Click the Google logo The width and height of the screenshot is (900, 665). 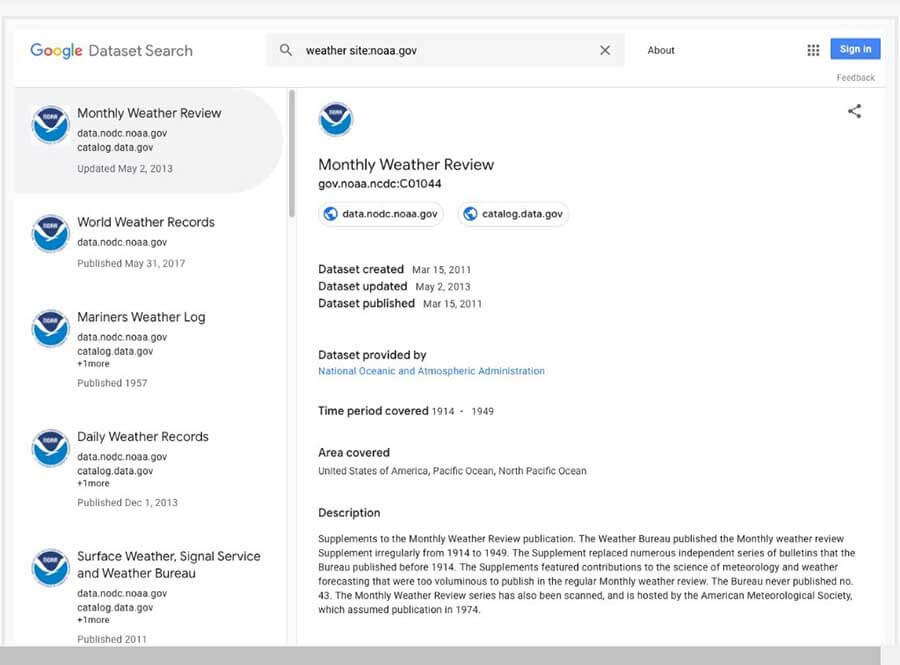[56, 50]
